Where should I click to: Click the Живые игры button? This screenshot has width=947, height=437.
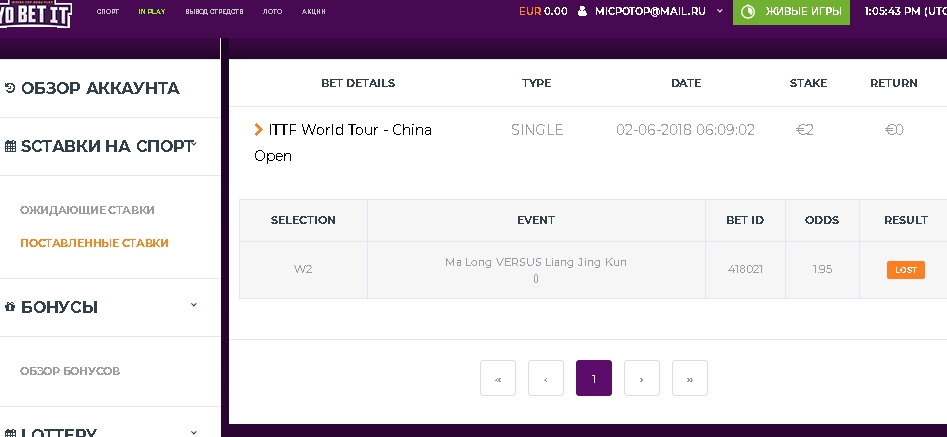click(x=791, y=12)
